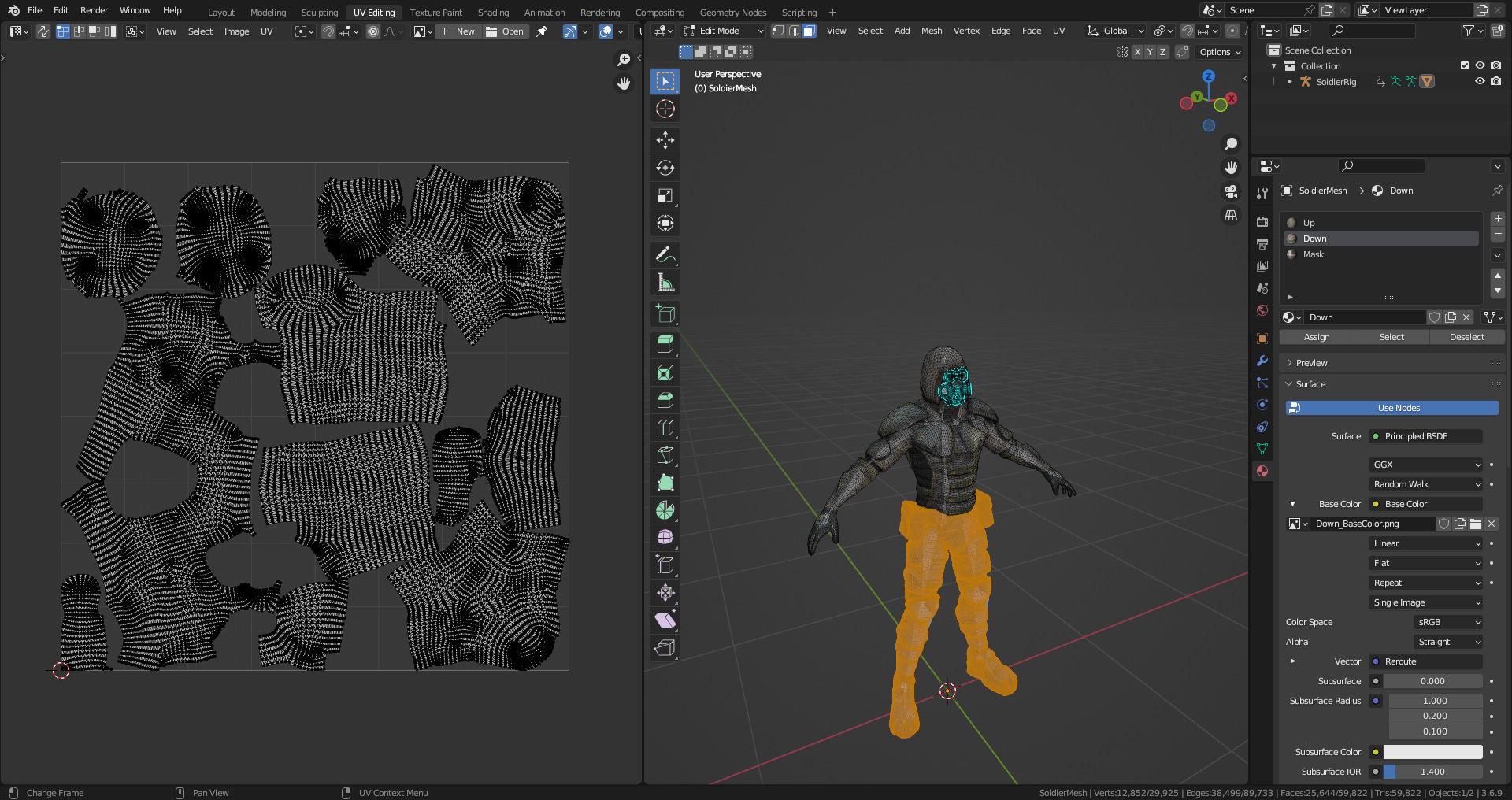The image size is (1512, 800).
Task: Select the Poly Build tool
Action: pos(665,483)
